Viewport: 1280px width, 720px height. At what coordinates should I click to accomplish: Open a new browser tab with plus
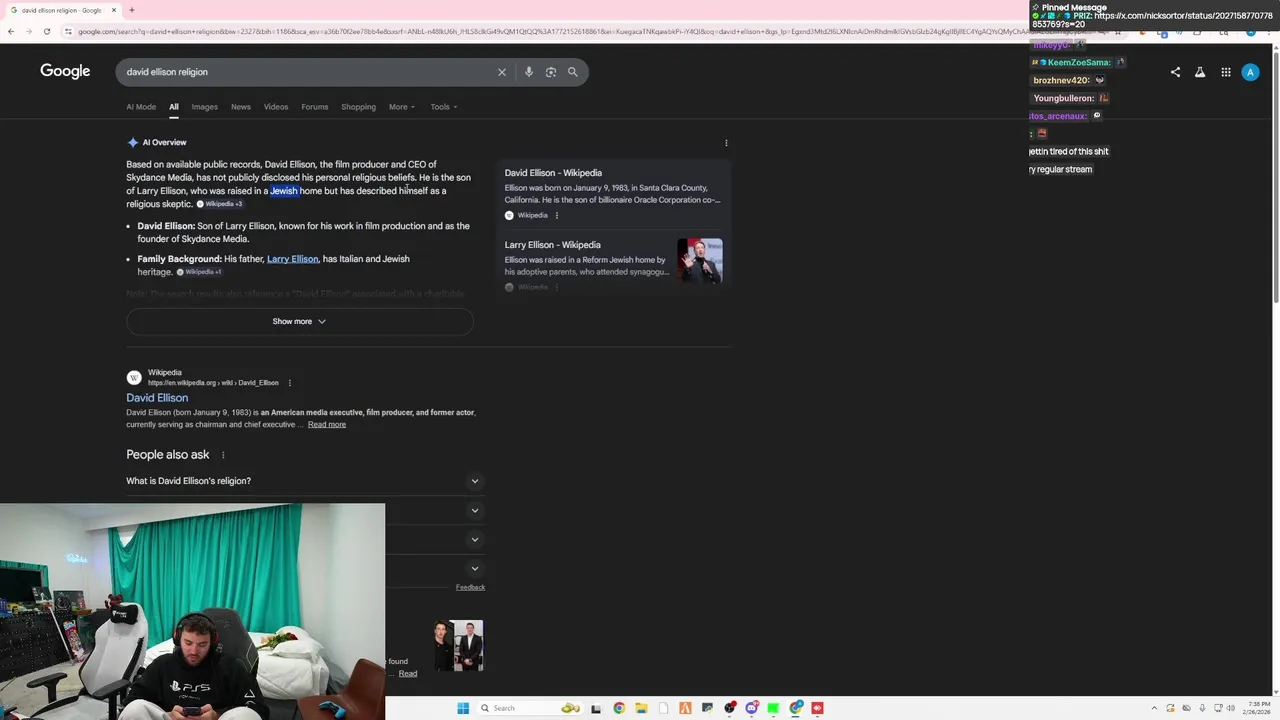[131, 10]
